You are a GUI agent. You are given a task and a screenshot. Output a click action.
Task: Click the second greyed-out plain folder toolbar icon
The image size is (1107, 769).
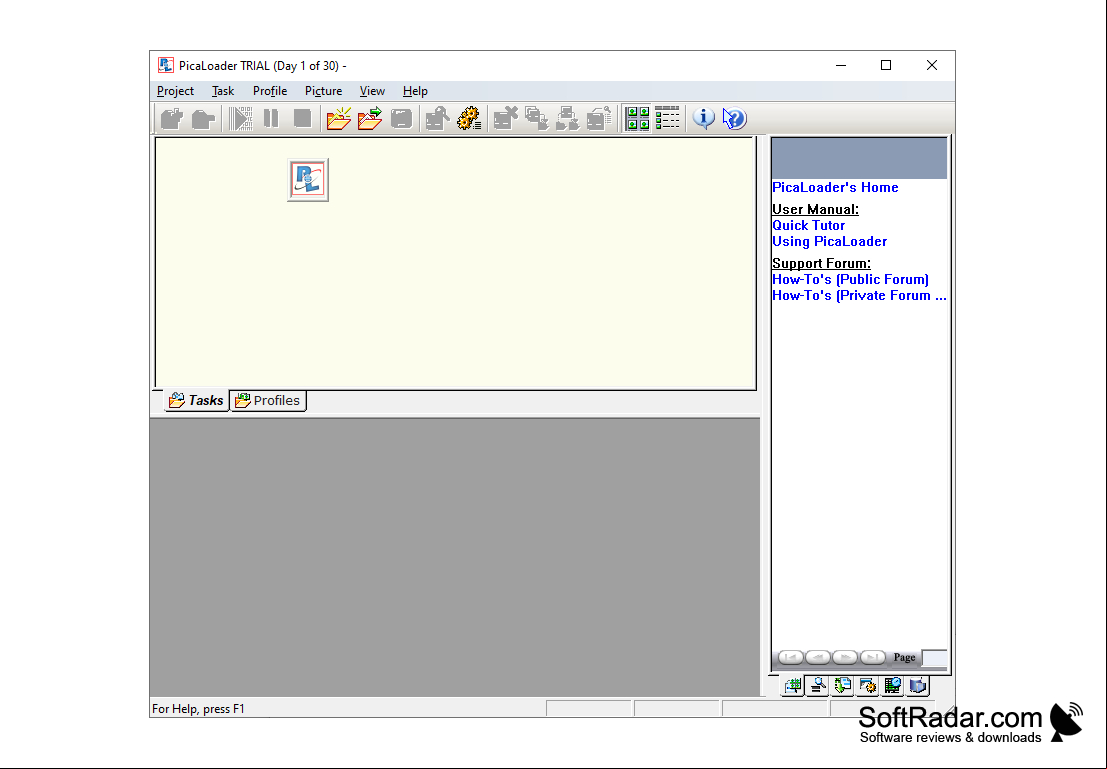(x=203, y=119)
